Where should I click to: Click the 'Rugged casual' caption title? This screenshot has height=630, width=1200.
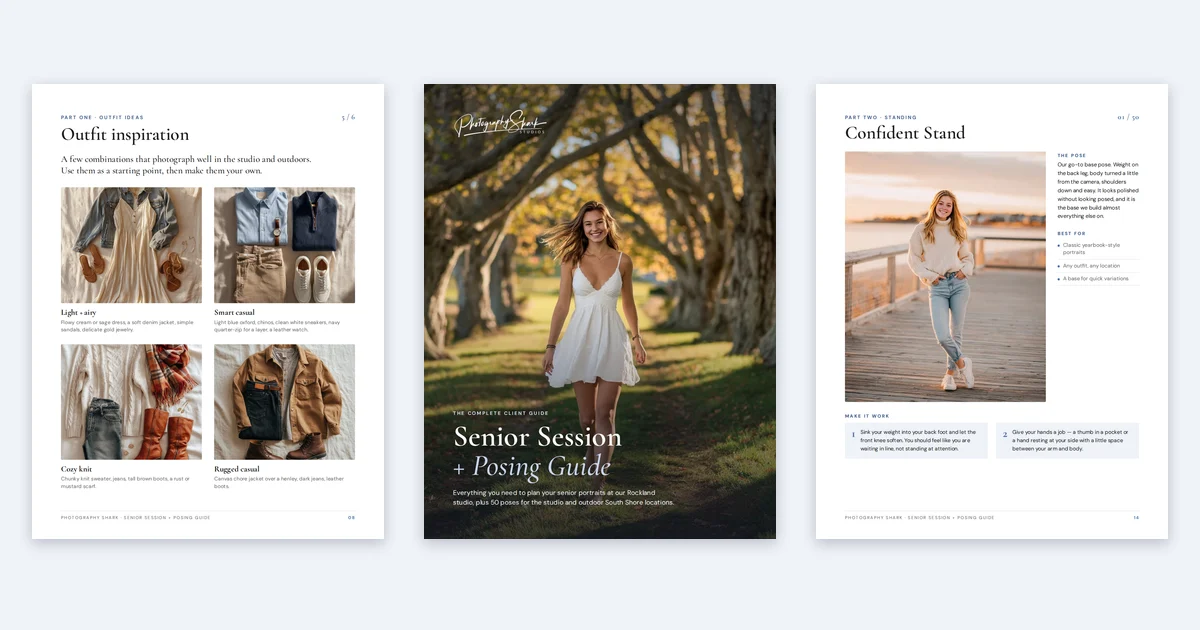pyautogui.click(x=237, y=469)
